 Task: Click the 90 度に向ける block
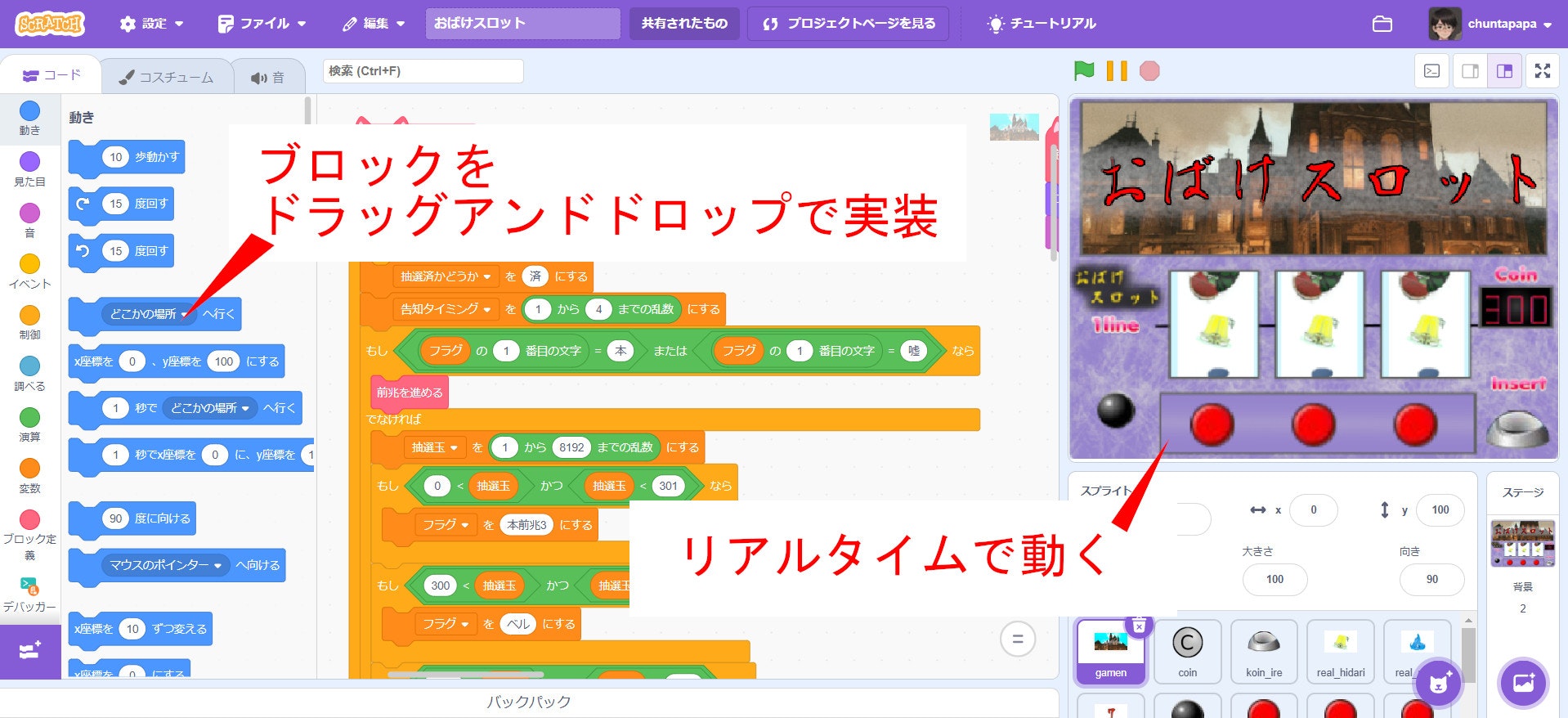[132, 518]
